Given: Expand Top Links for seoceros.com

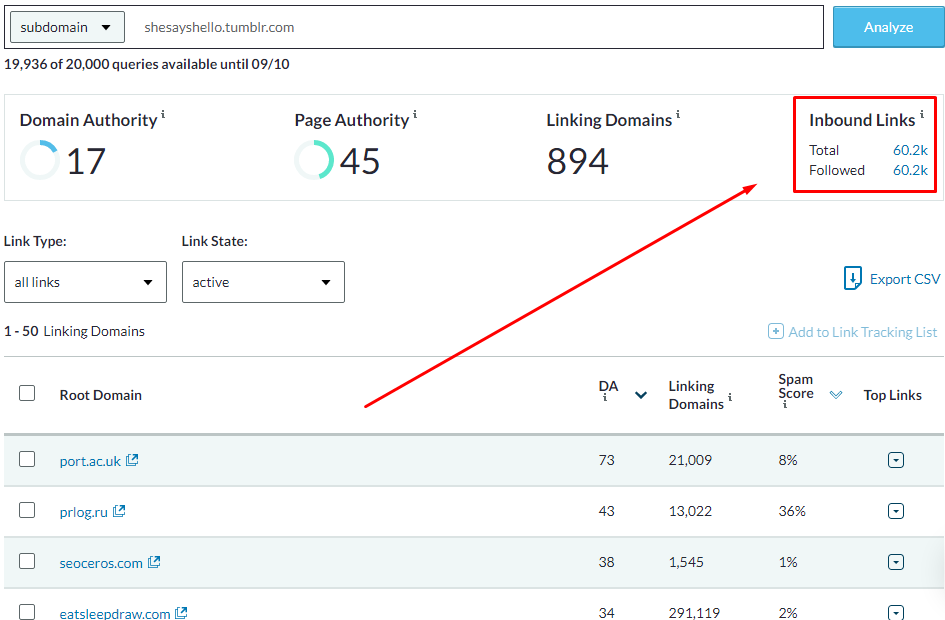Looking at the screenshot, I should [896, 562].
